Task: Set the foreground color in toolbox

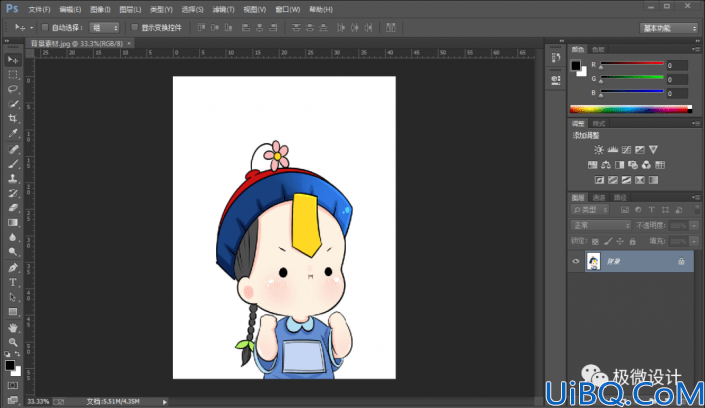Action: [x=9, y=366]
